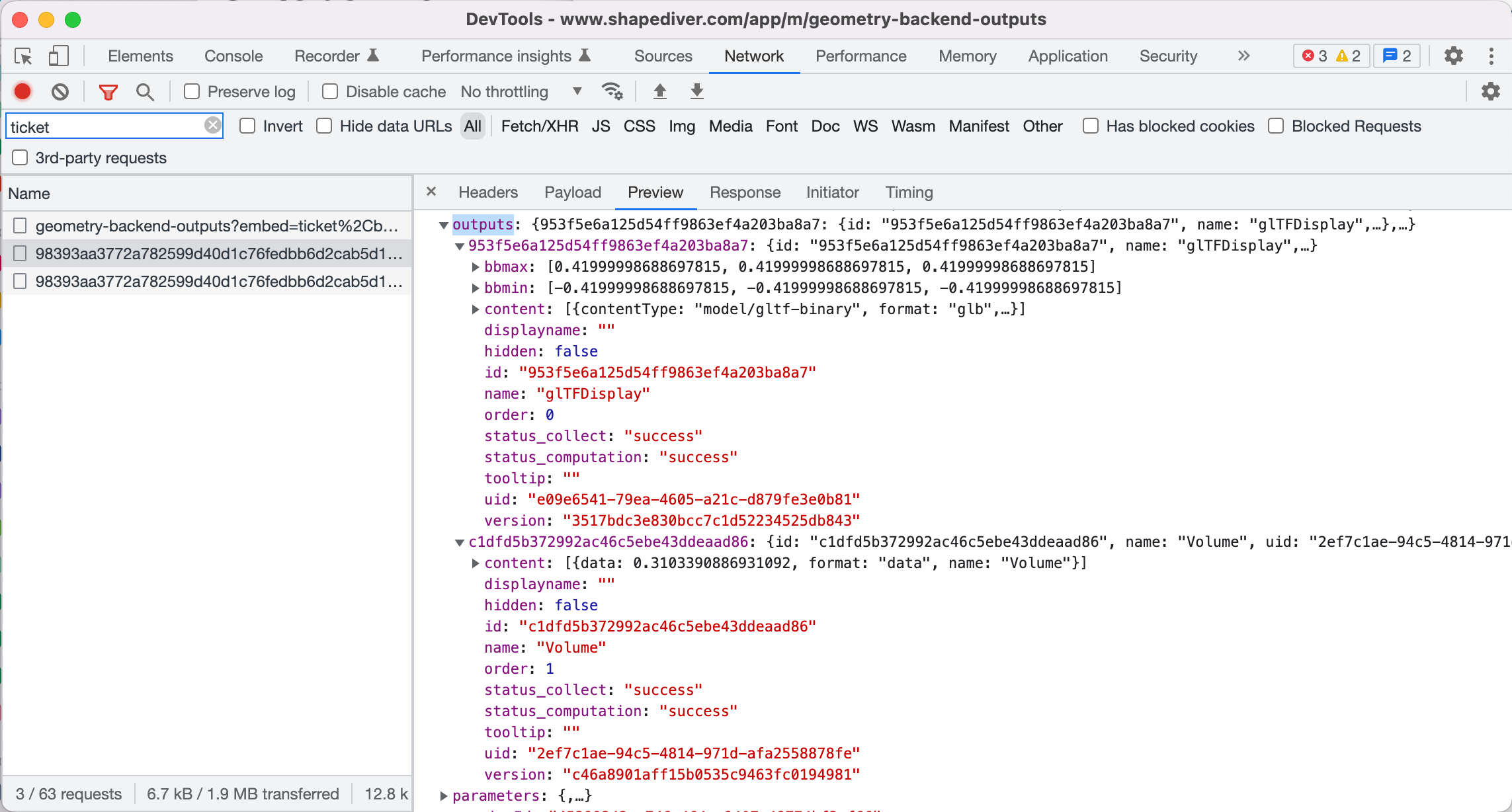The width and height of the screenshot is (1512, 812).
Task: Tick the Hide data URLs checkbox
Action: point(324,126)
